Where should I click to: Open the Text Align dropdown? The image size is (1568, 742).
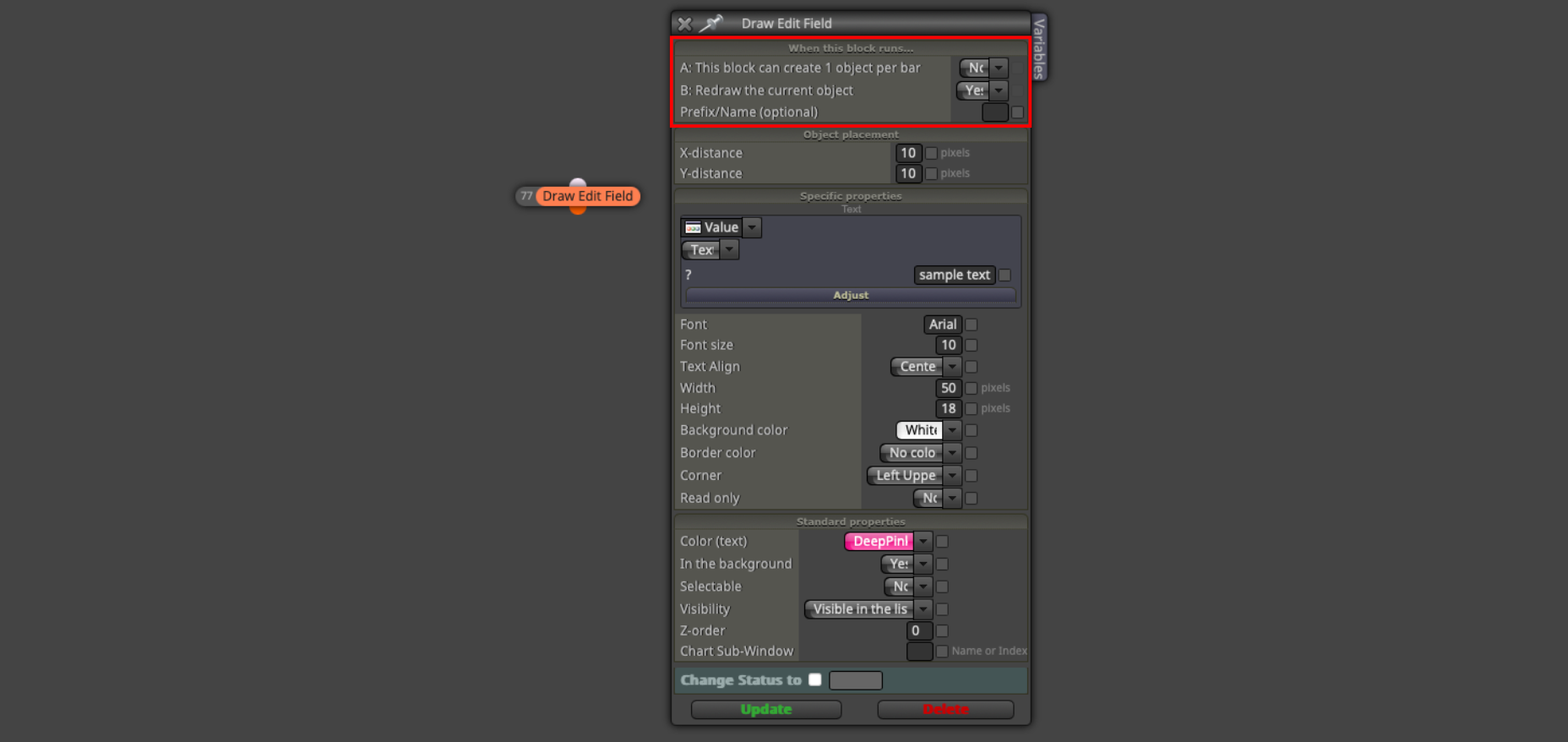pyautogui.click(x=952, y=367)
